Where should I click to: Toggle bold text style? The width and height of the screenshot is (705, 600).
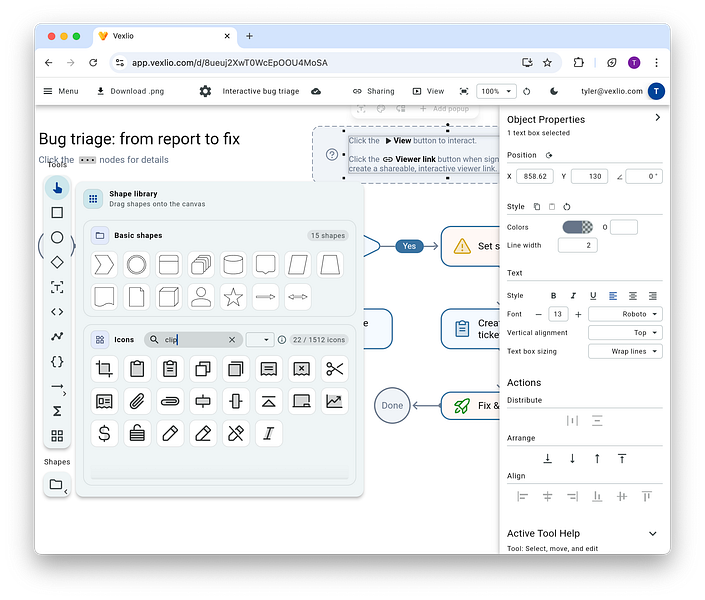point(553,296)
